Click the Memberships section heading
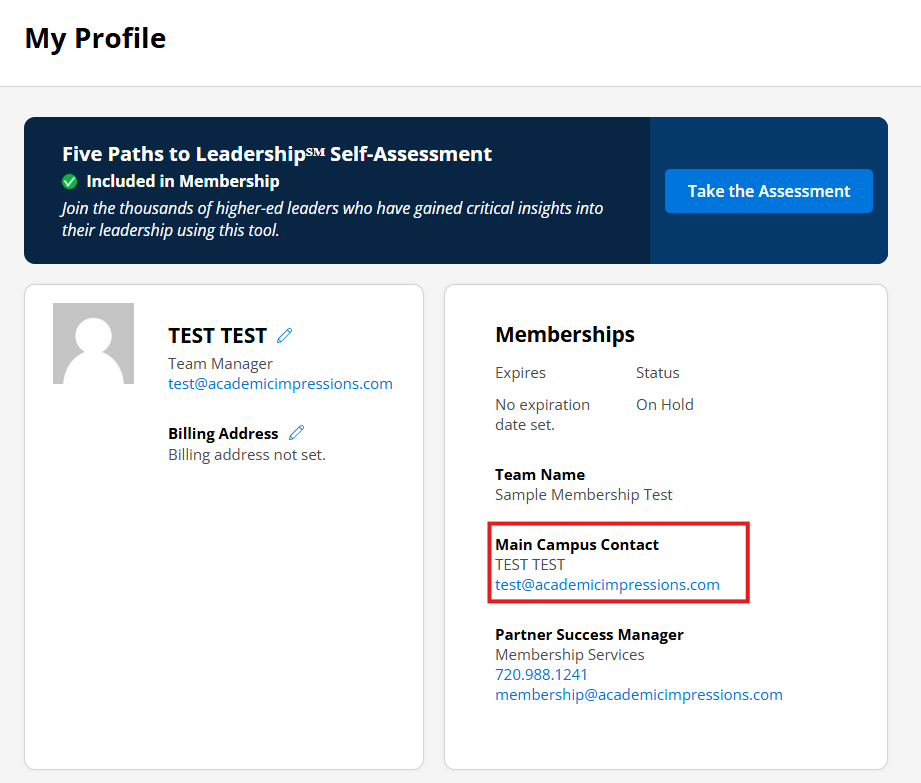Image resolution: width=921 pixels, height=783 pixels. coord(565,334)
